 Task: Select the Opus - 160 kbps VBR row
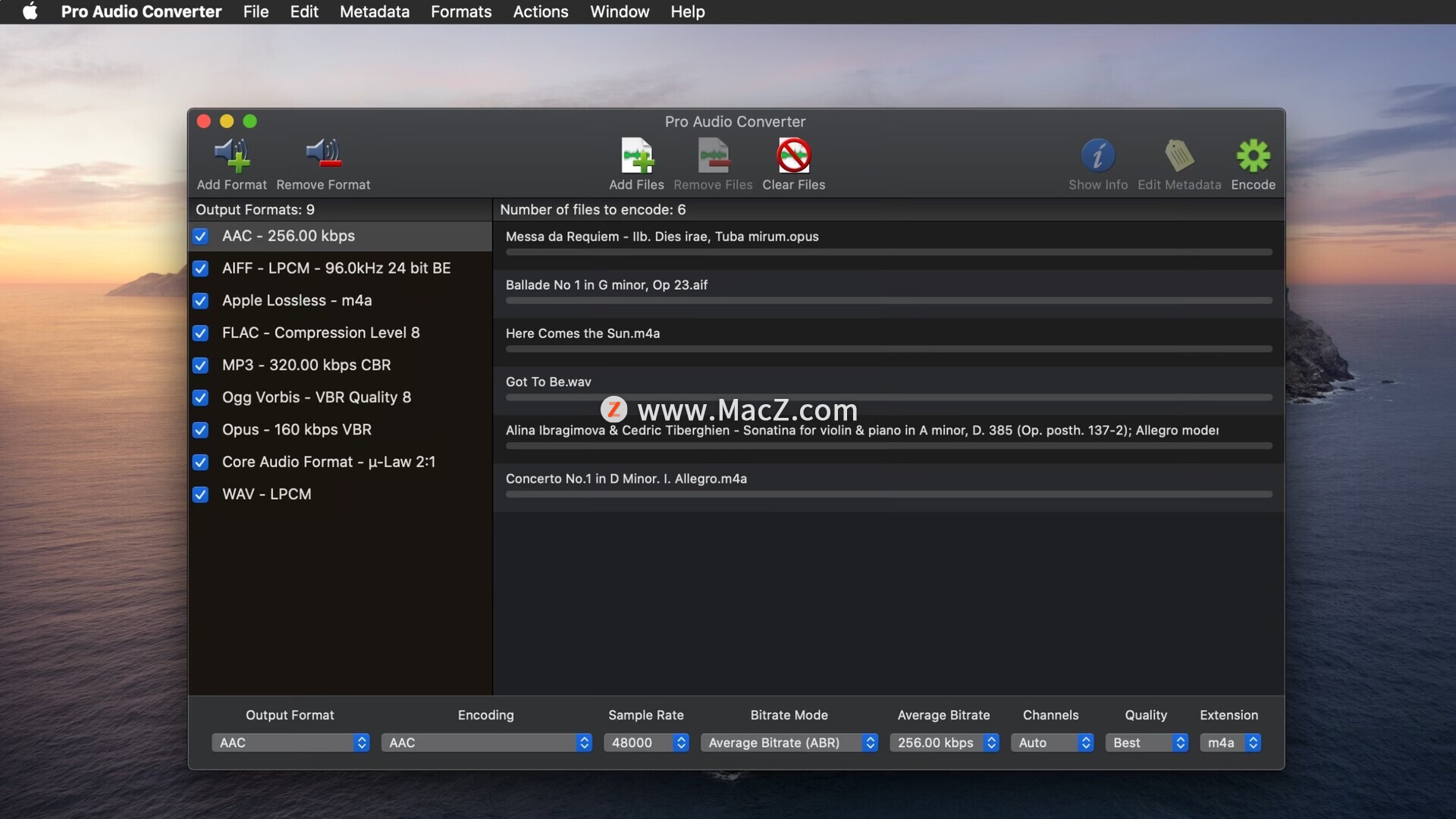pos(340,430)
